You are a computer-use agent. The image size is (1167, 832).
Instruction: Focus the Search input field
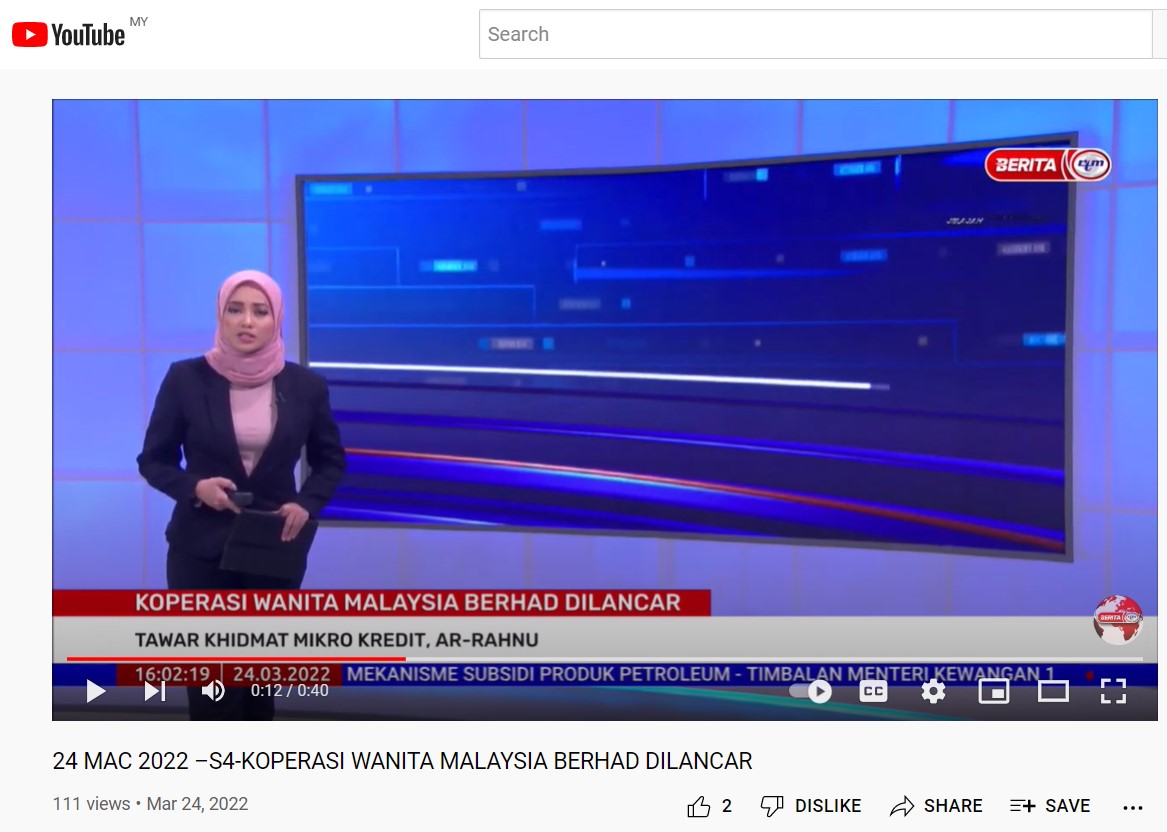[815, 34]
